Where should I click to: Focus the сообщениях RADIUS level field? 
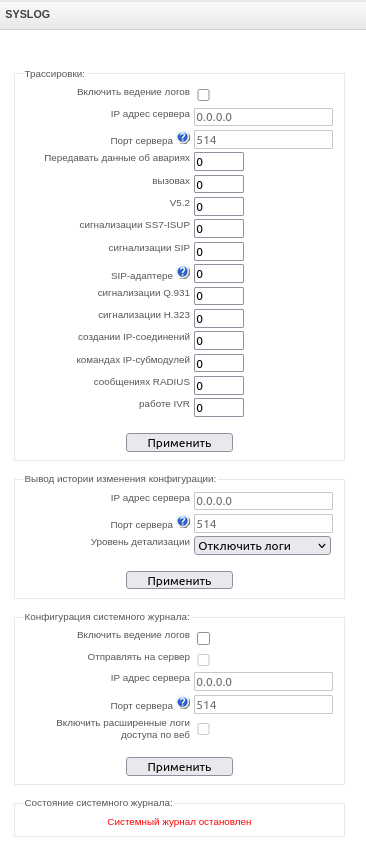tap(219, 386)
